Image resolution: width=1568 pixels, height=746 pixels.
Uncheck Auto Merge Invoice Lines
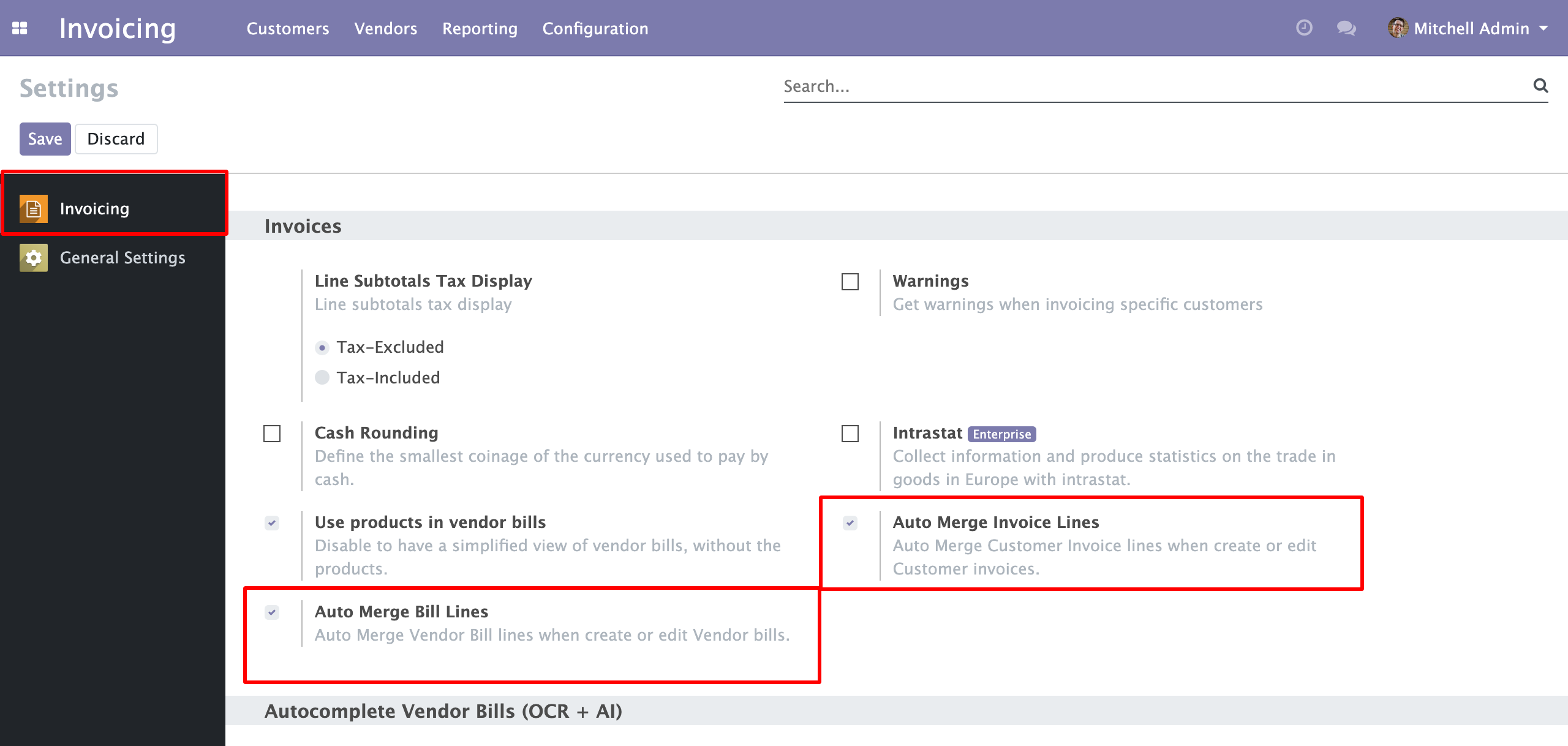point(850,523)
